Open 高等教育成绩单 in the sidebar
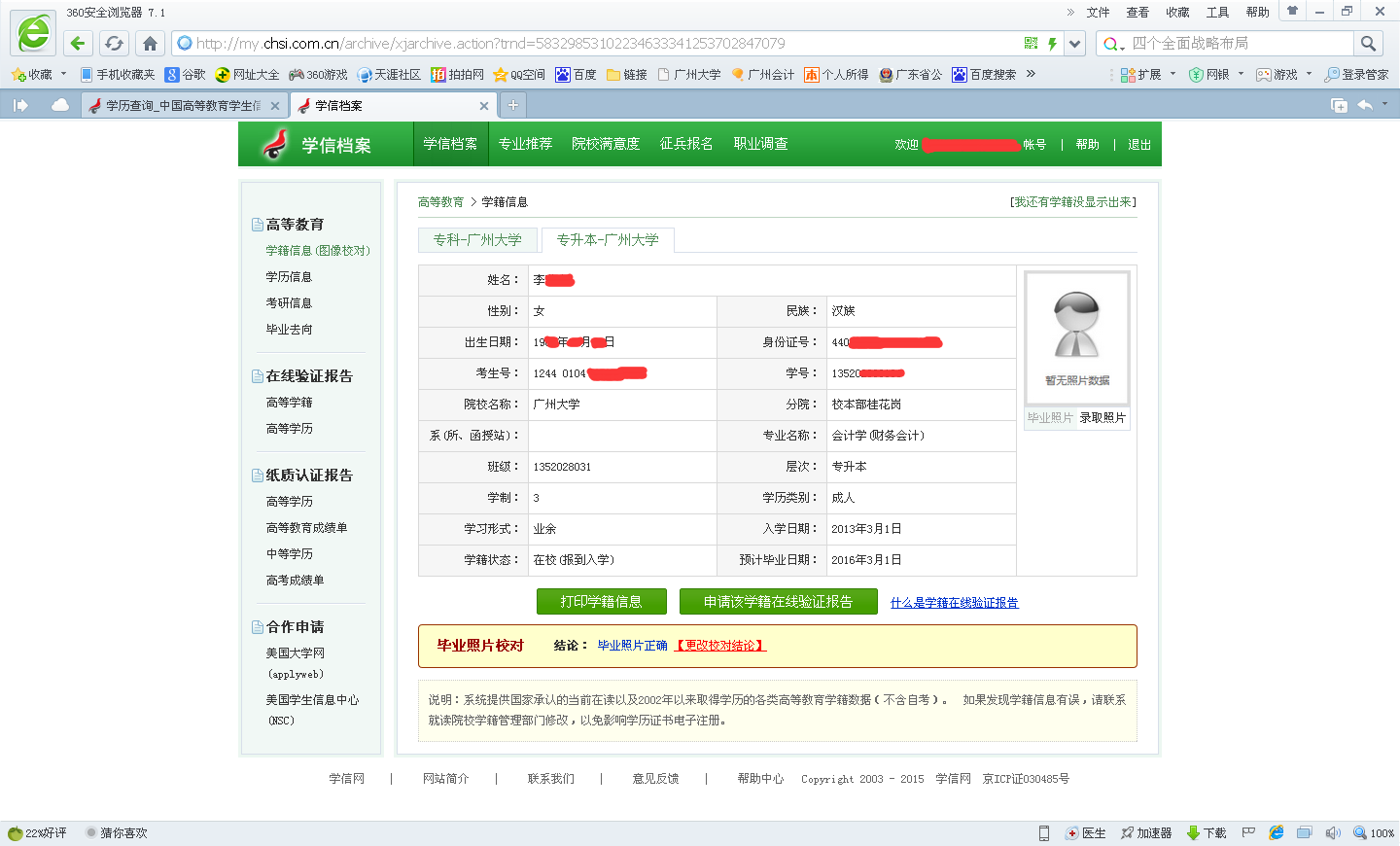1400x846 pixels. 306,528
